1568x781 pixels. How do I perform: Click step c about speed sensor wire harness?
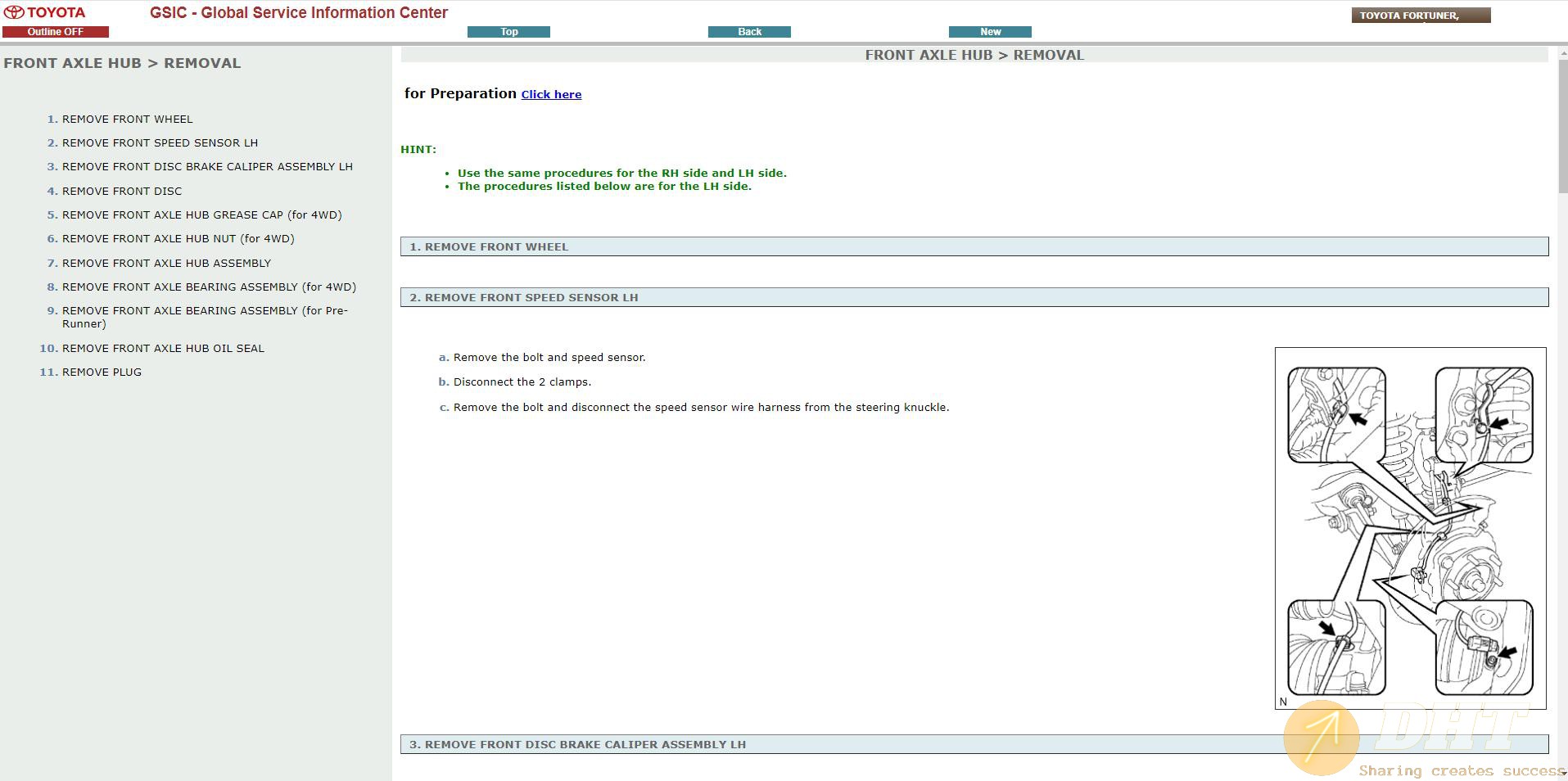(701, 408)
